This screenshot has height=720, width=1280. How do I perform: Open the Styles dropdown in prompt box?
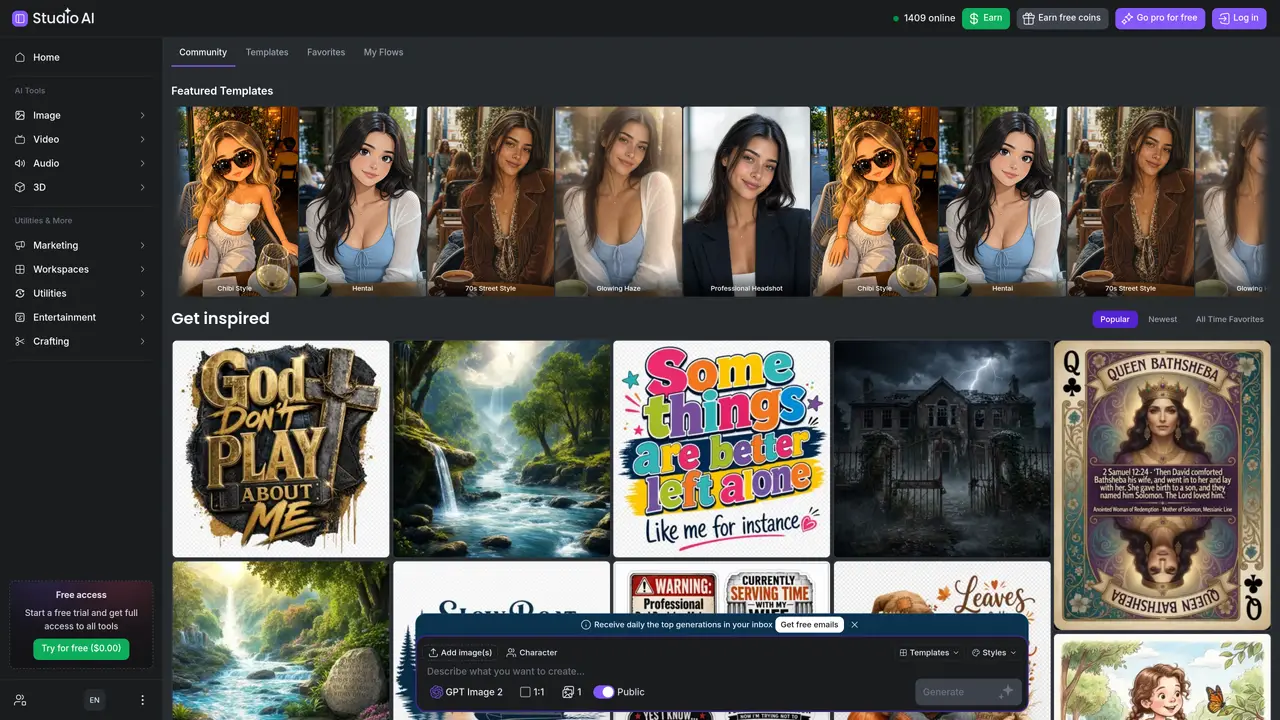tap(994, 652)
